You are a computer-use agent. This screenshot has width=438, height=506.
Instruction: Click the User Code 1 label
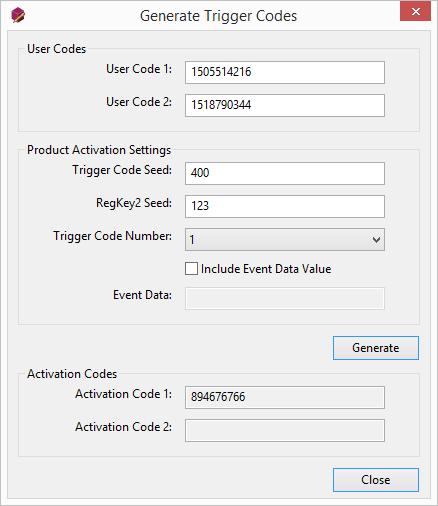(x=139, y=69)
